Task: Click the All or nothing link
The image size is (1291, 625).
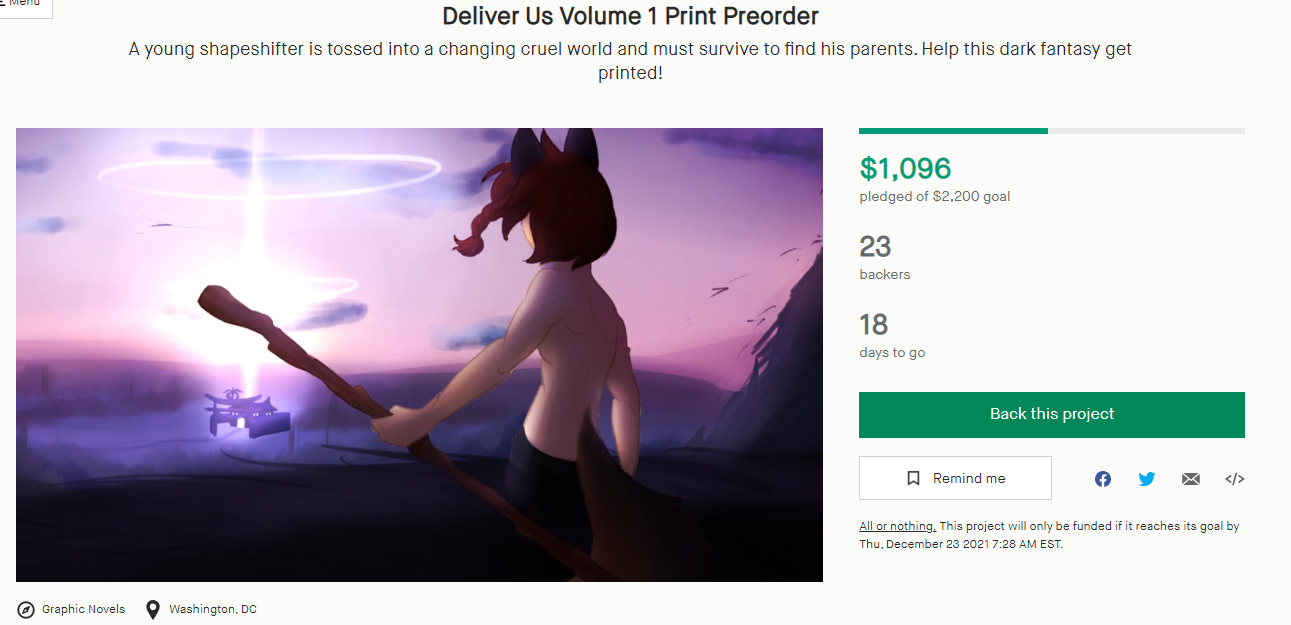Action: (x=897, y=526)
